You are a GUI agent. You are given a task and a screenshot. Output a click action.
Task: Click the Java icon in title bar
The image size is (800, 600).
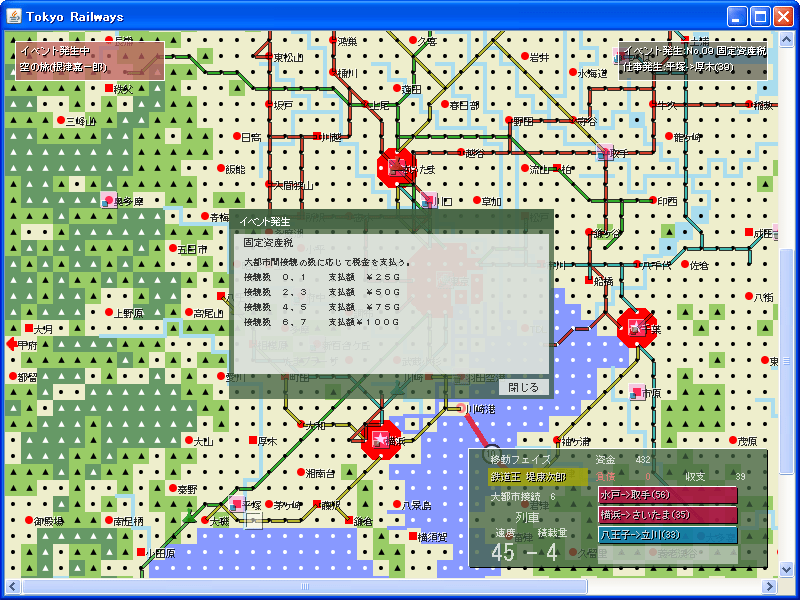14,16
